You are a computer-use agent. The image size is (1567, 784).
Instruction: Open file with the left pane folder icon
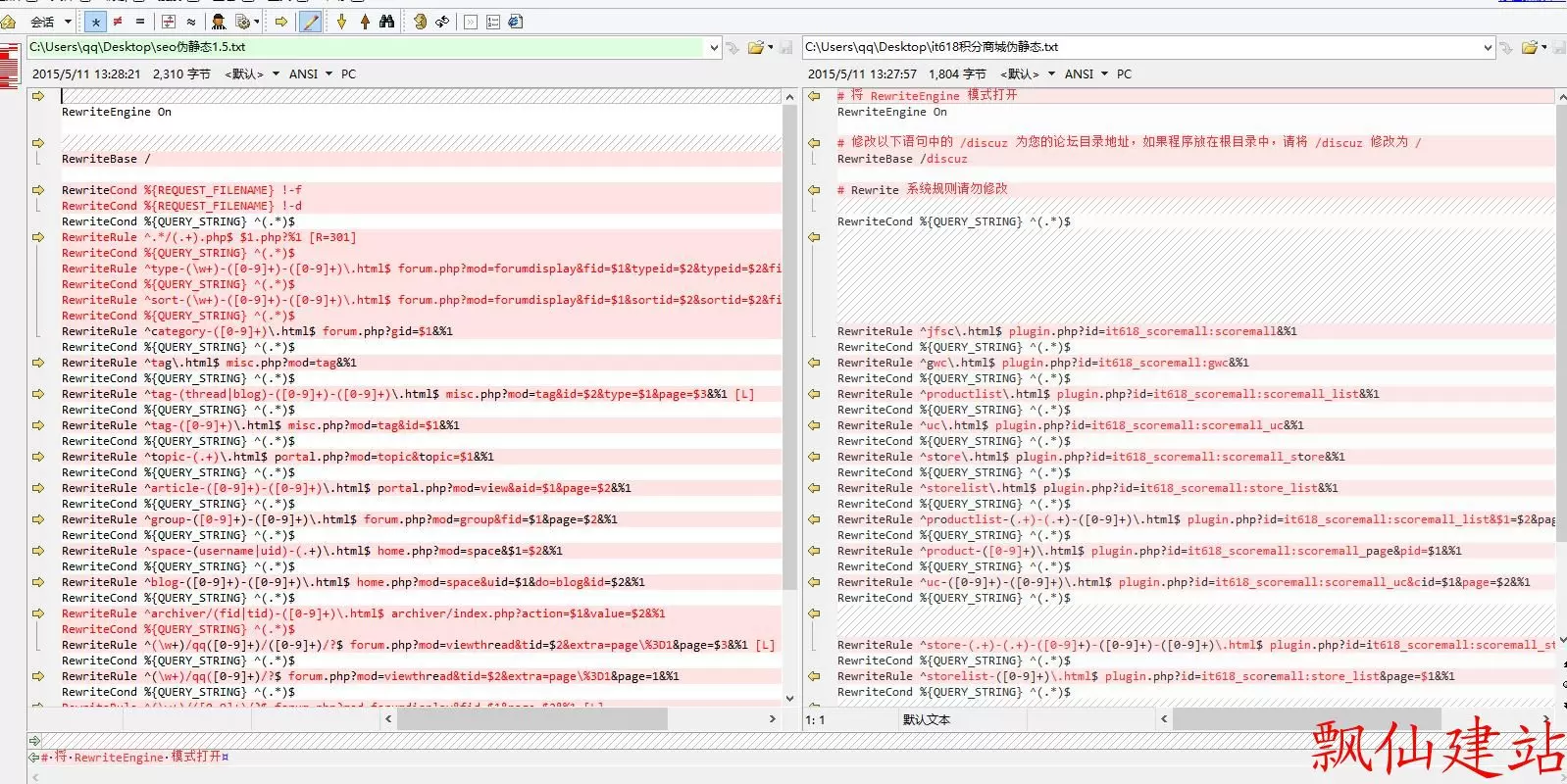tap(755, 47)
